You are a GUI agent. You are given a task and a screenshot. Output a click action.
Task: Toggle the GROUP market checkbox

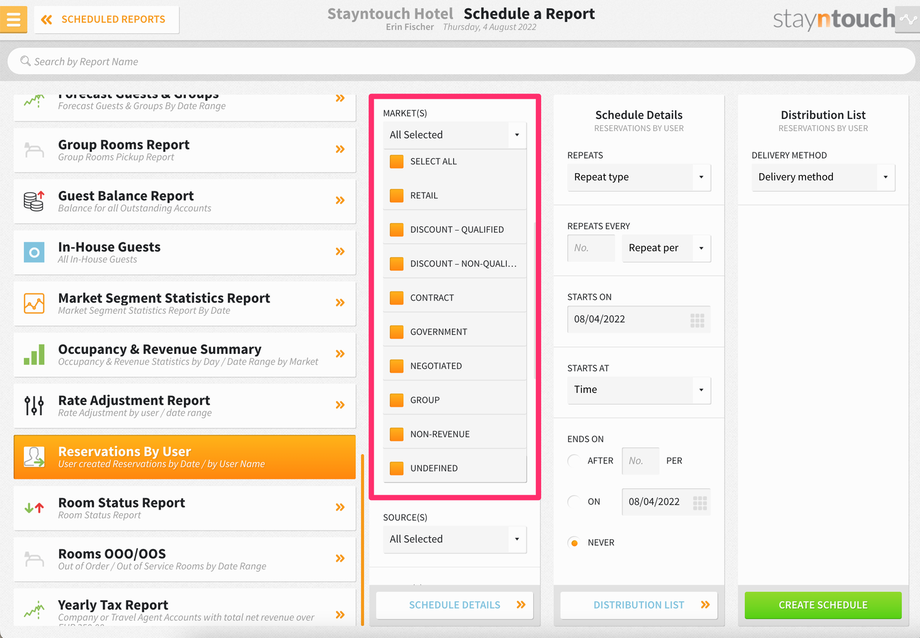coord(397,400)
